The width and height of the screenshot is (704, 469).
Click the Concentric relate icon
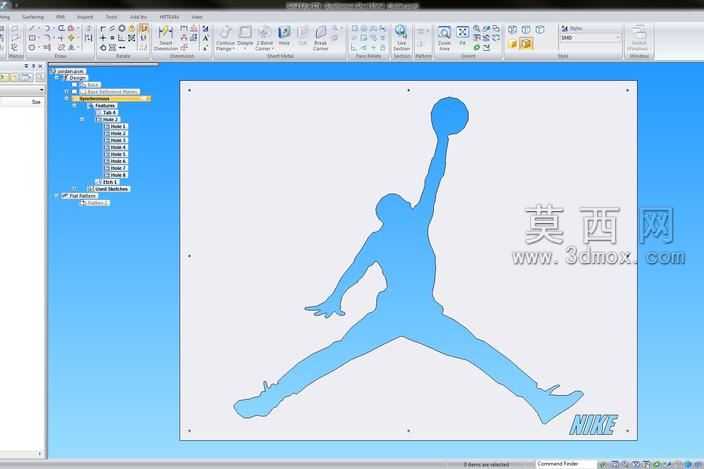click(122, 28)
